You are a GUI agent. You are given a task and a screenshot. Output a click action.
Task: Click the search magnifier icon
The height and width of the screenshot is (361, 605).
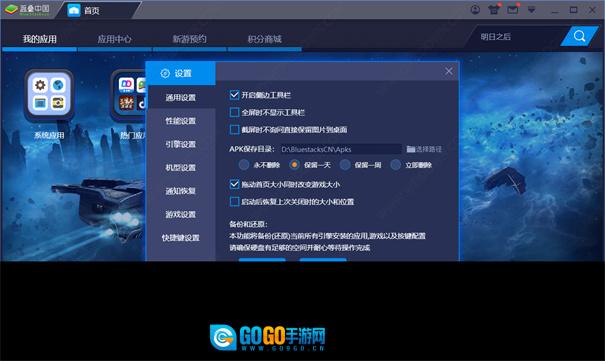point(579,36)
